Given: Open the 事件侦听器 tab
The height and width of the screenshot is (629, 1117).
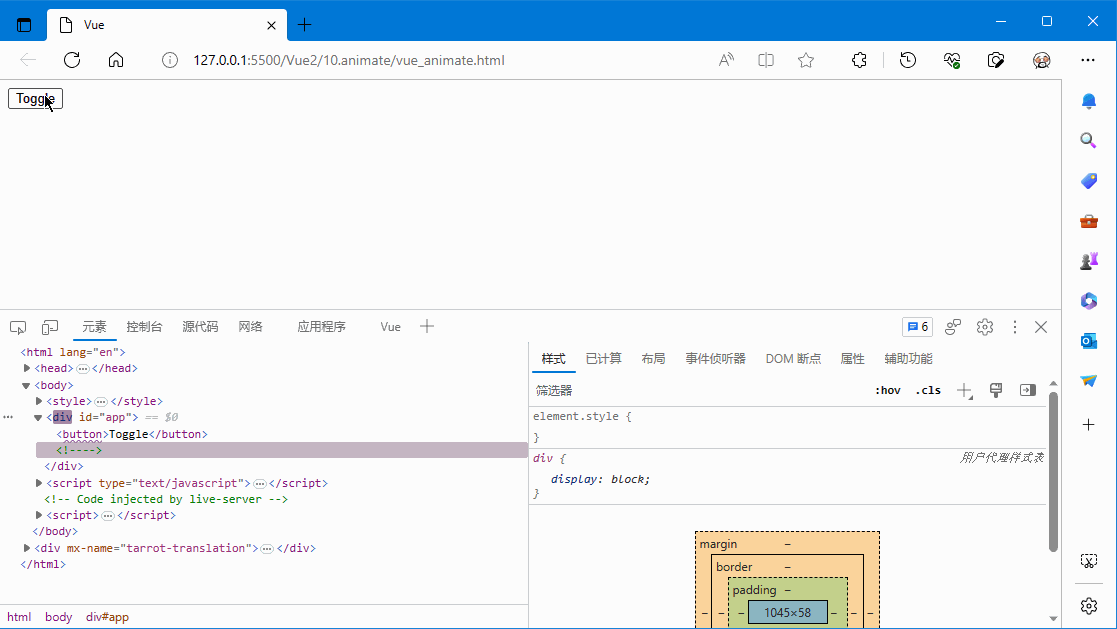Looking at the screenshot, I should tap(715, 358).
